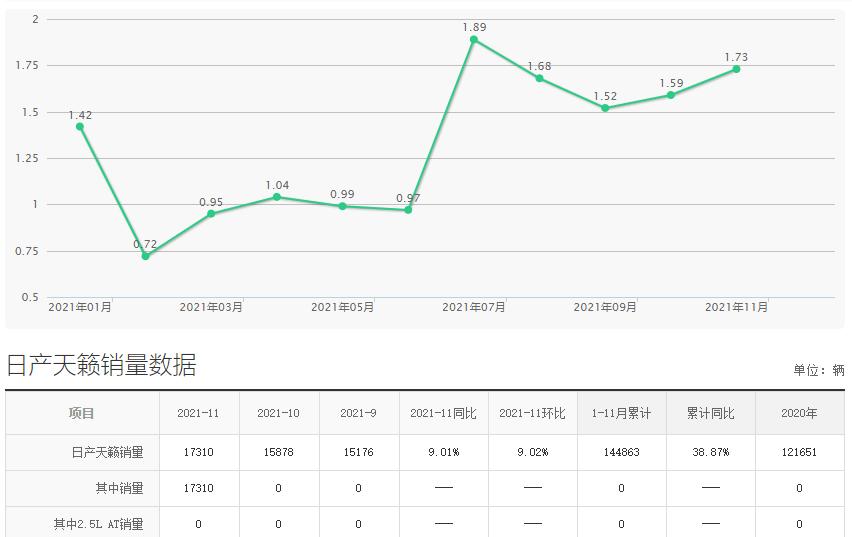This screenshot has width=852, height=537.
Task: Click the 1.68 data point on chart
Action: coord(539,78)
